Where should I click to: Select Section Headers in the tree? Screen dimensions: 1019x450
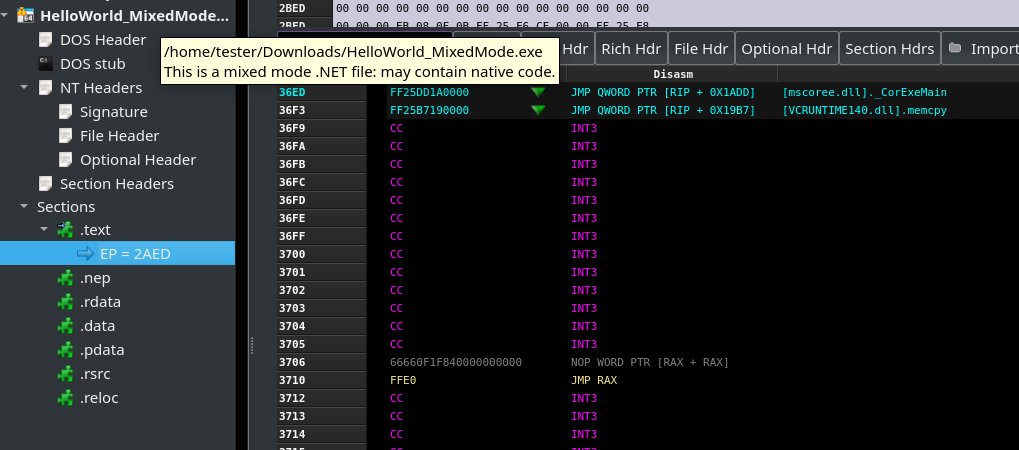117,184
